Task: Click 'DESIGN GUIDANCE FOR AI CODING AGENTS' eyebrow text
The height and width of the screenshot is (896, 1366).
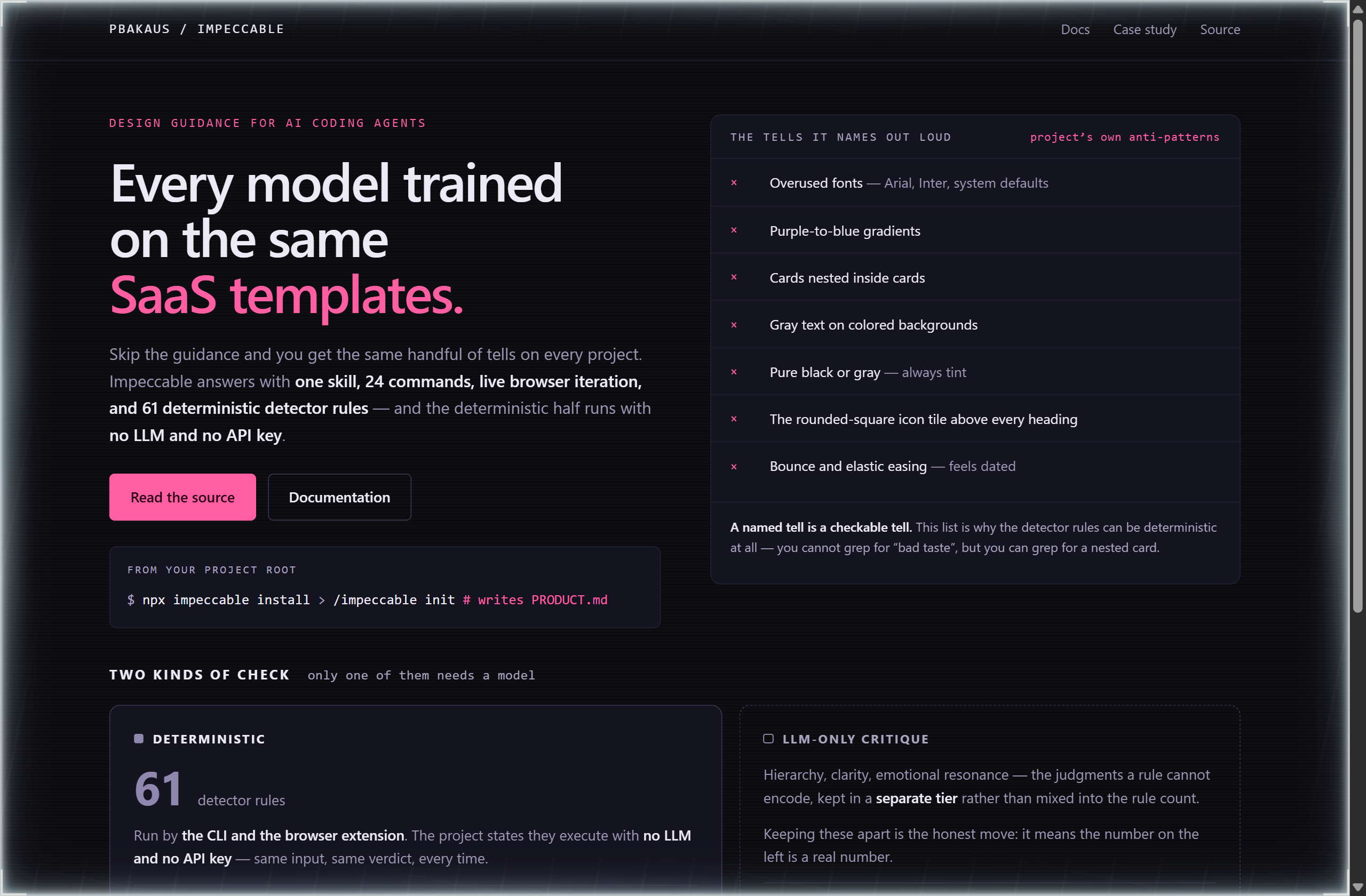Action: pyautogui.click(x=267, y=123)
